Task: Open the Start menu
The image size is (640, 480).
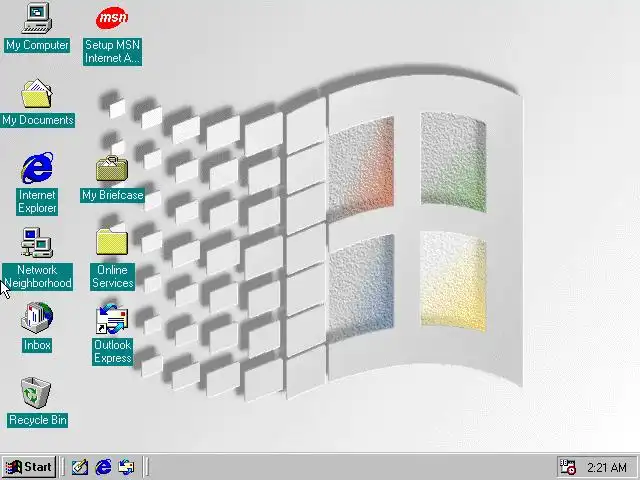Action: tap(29, 467)
